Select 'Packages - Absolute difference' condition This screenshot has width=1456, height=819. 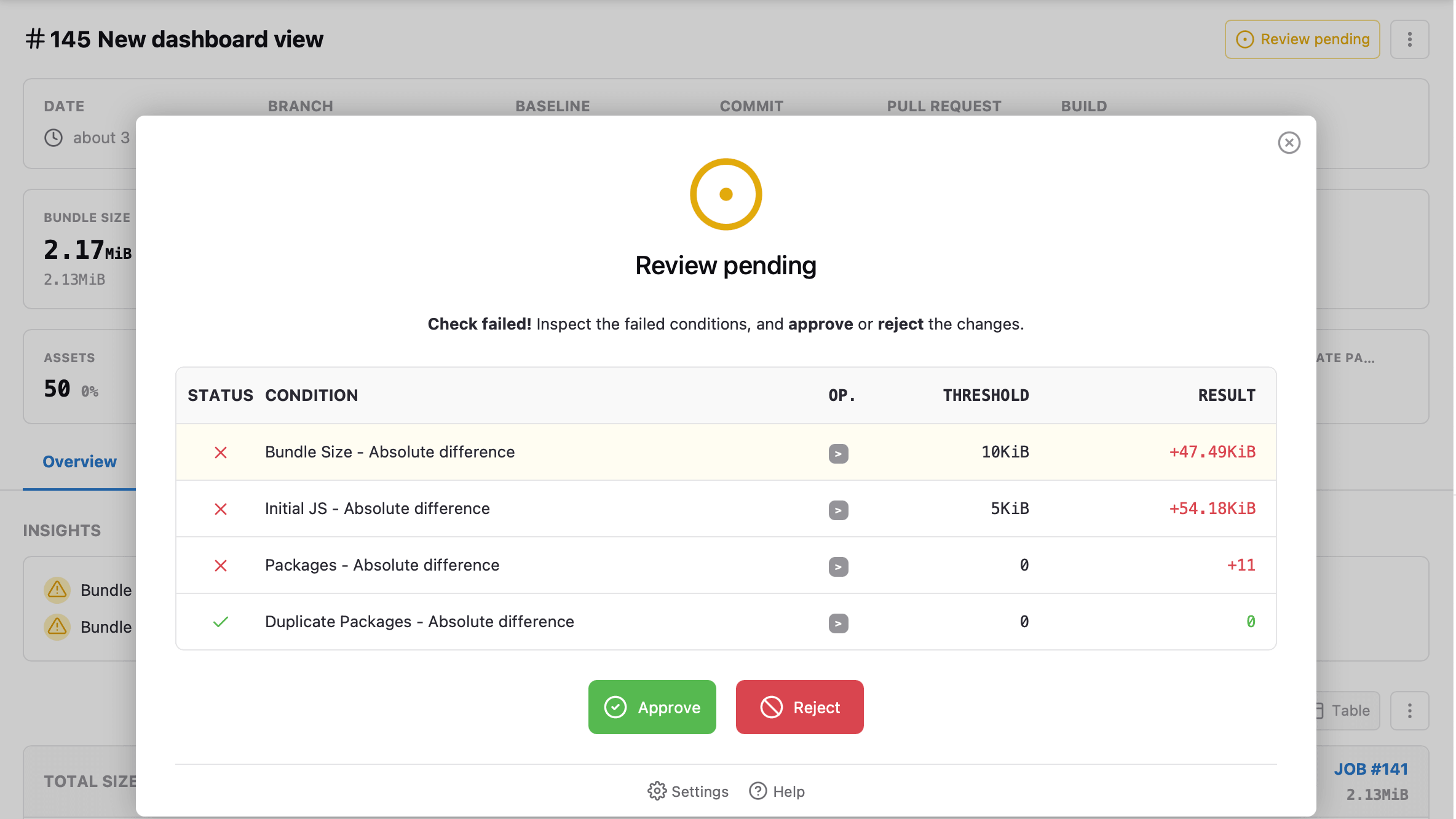[382, 565]
